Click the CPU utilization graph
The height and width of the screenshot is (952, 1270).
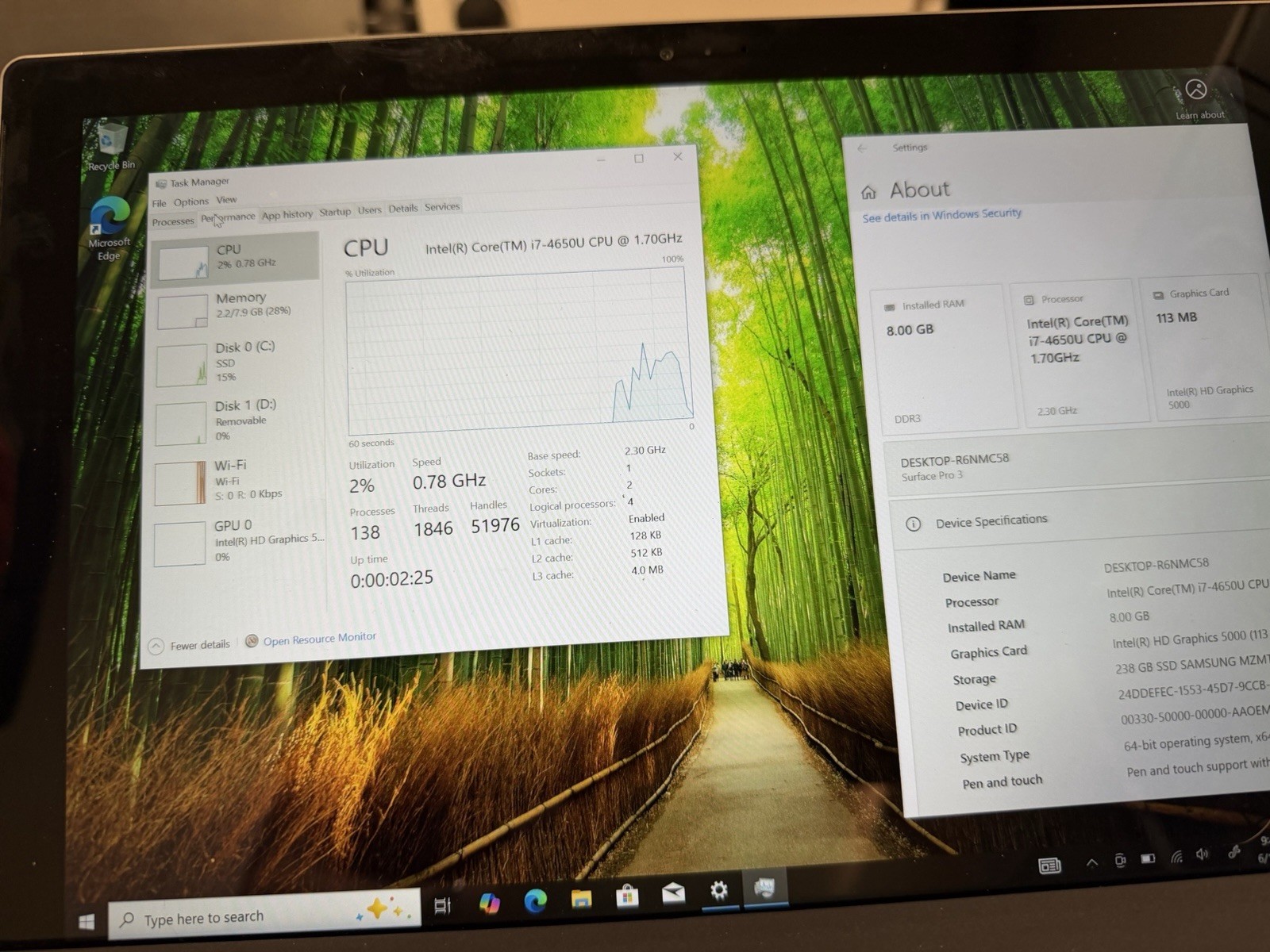click(x=520, y=350)
